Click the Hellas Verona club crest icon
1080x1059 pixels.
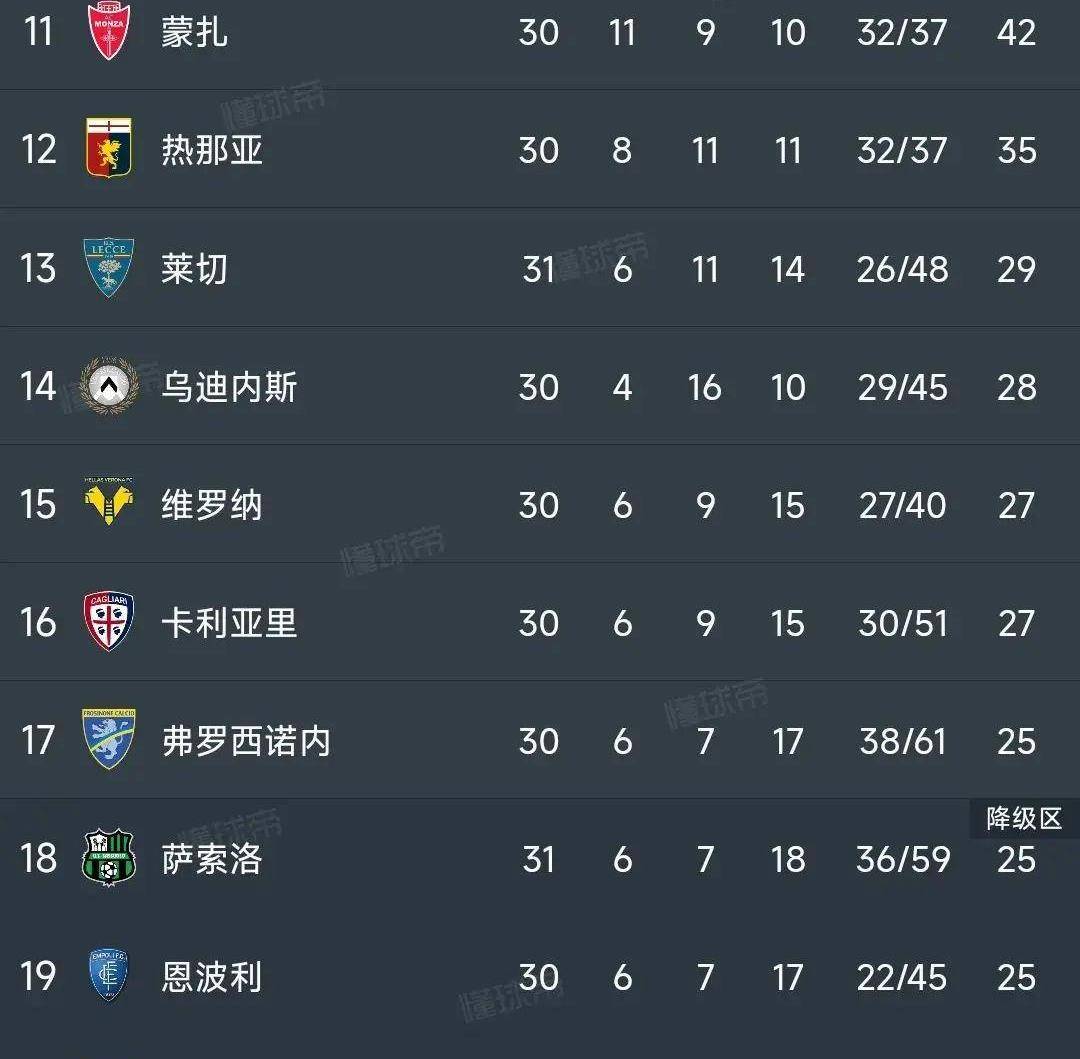109,503
